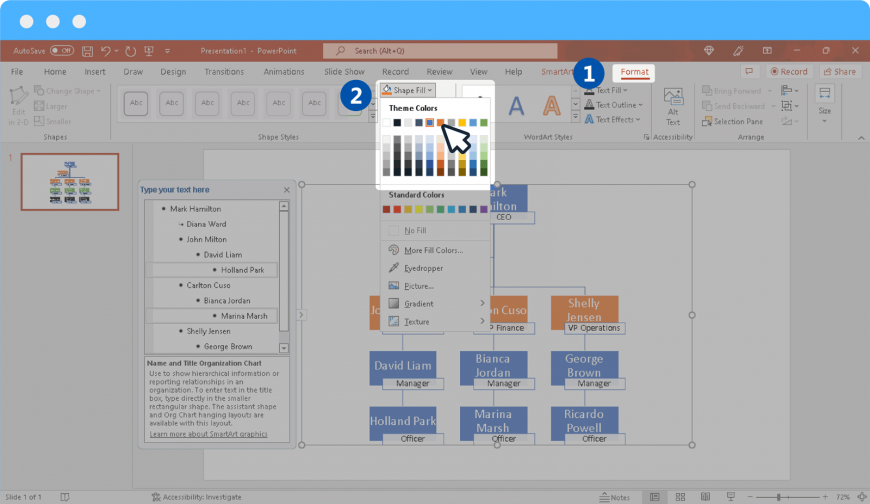
Task: Open the Selection Pane
Action: coord(732,122)
